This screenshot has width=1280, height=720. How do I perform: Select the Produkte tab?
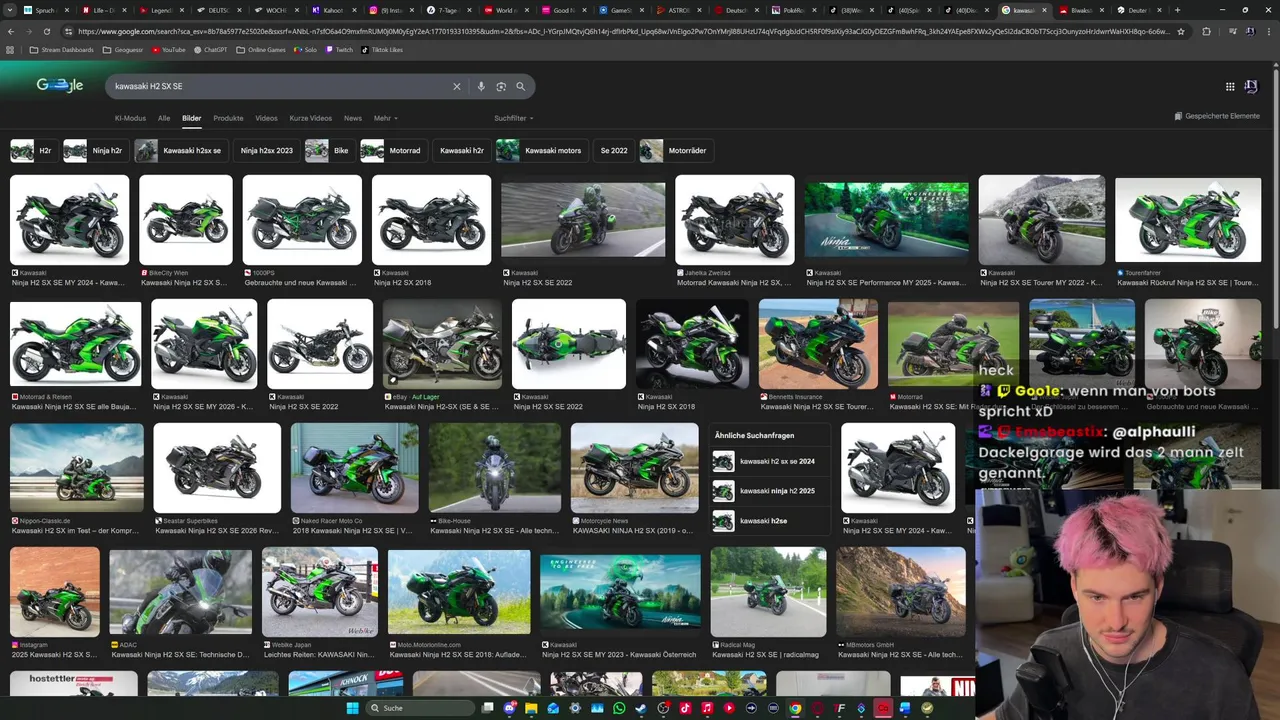[228, 118]
